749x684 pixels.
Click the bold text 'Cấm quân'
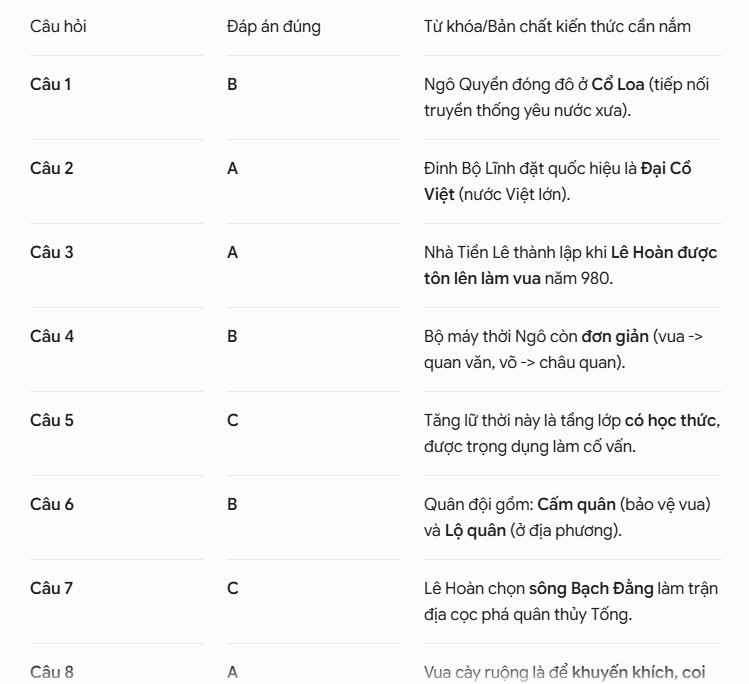point(576,504)
